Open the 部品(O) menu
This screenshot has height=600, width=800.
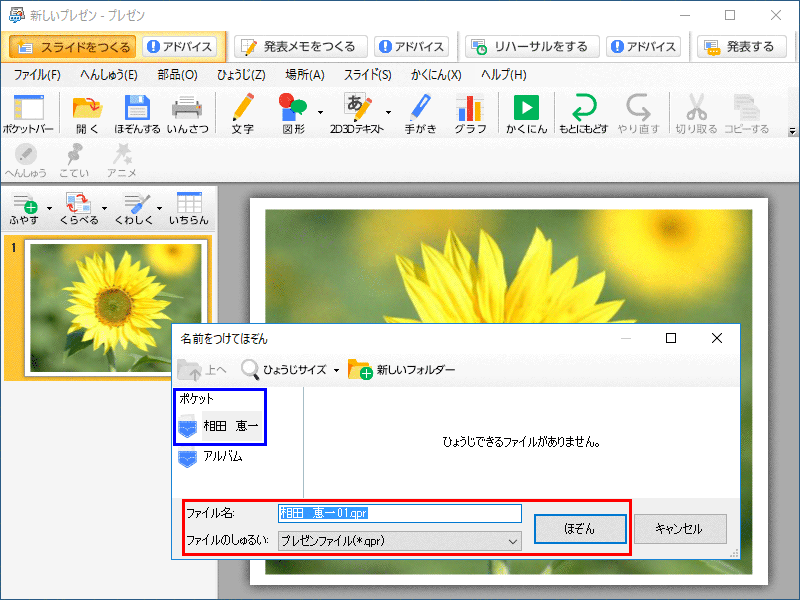[x=178, y=75]
